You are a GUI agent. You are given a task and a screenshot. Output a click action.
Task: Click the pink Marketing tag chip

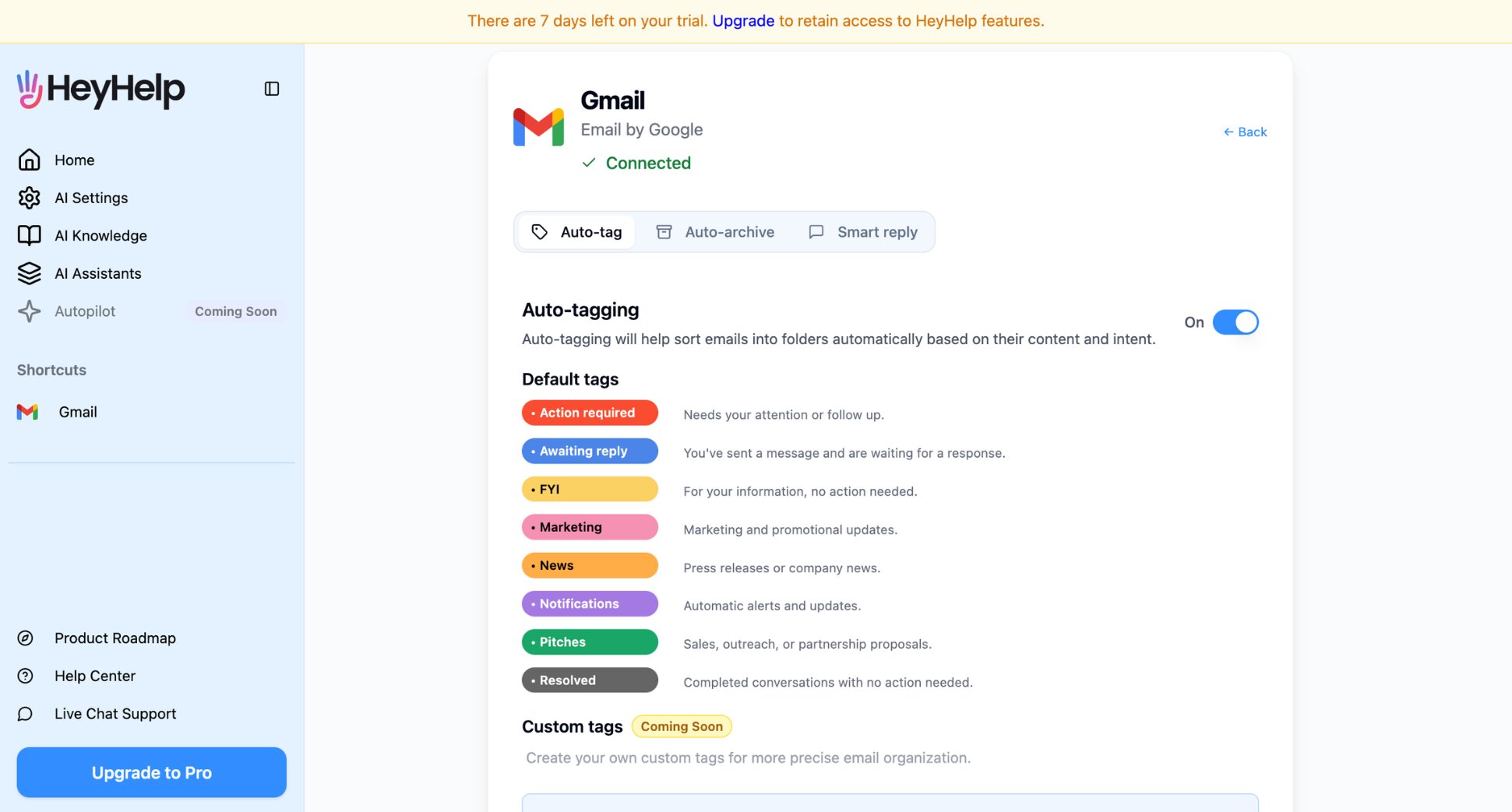point(589,526)
